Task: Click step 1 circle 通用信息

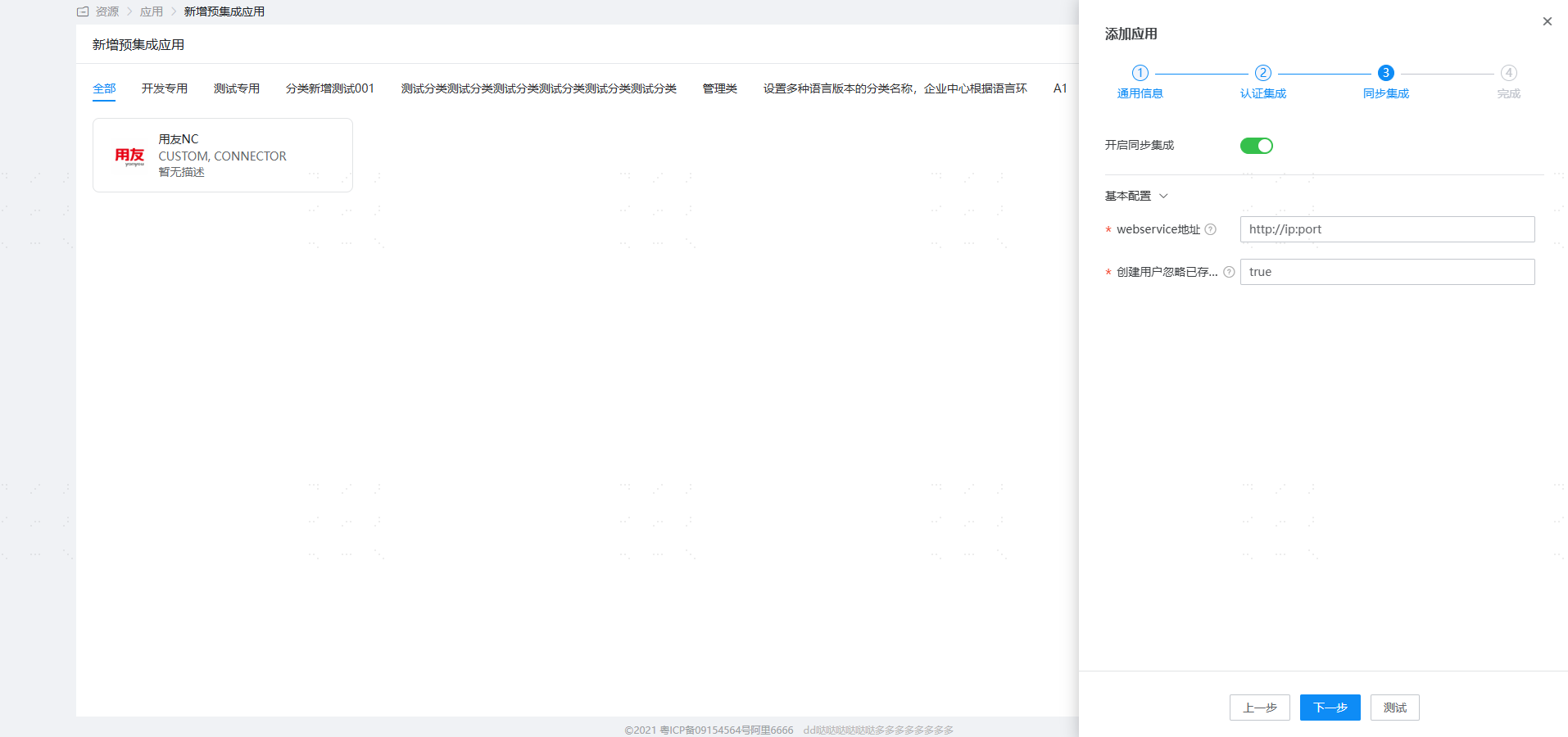Action: point(1140,73)
